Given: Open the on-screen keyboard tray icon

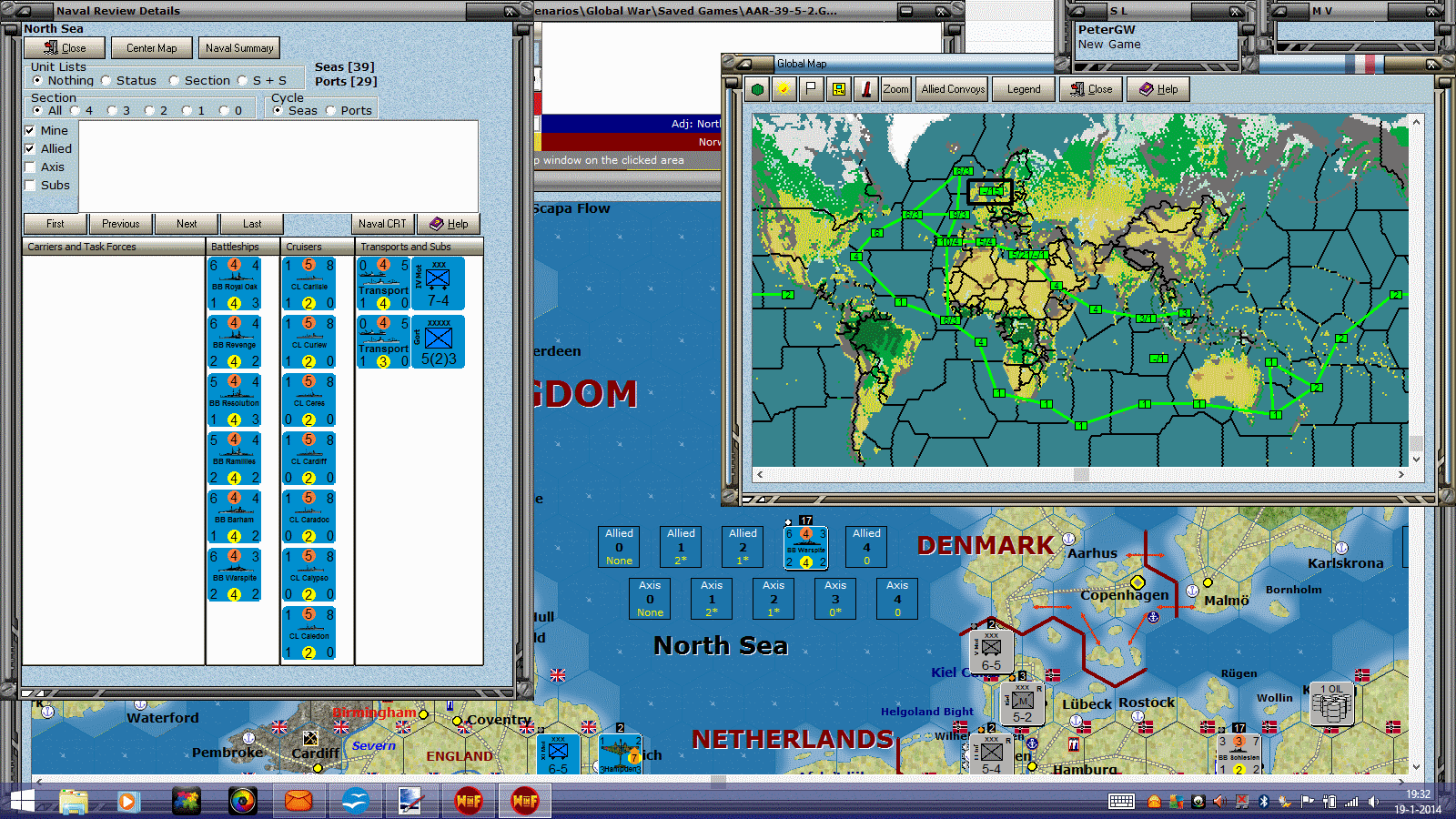Looking at the screenshot, I should point(1121,801).
